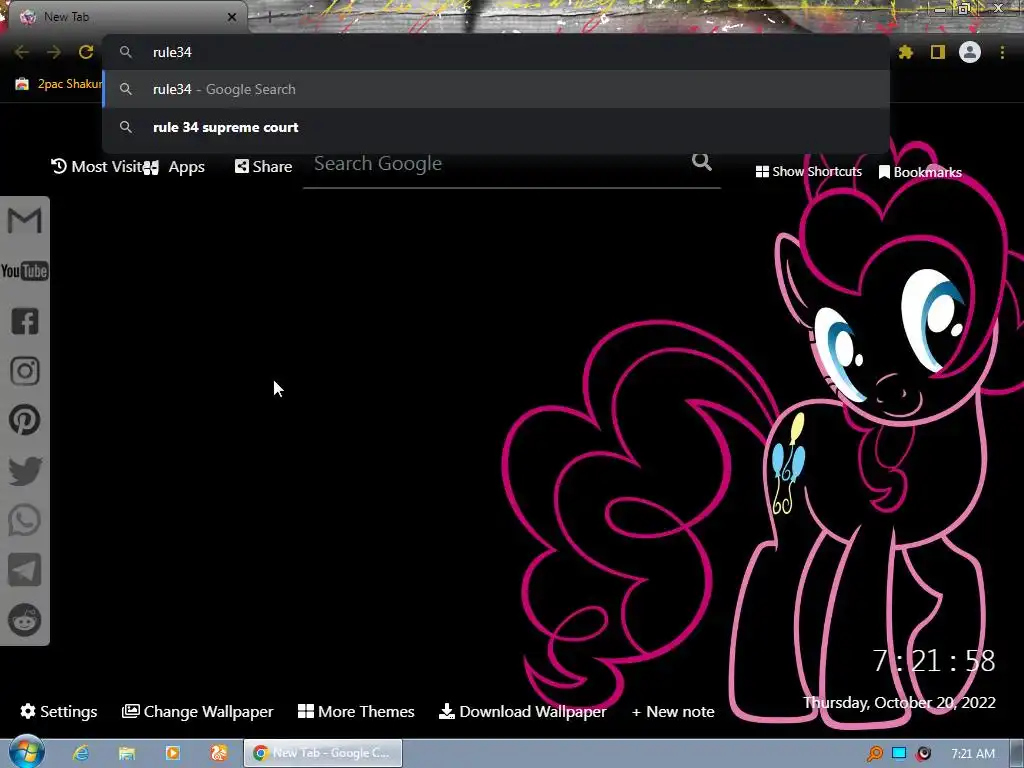Open the 2pac Shakur bookmark
1024x768 pixels.
[59, 84]
